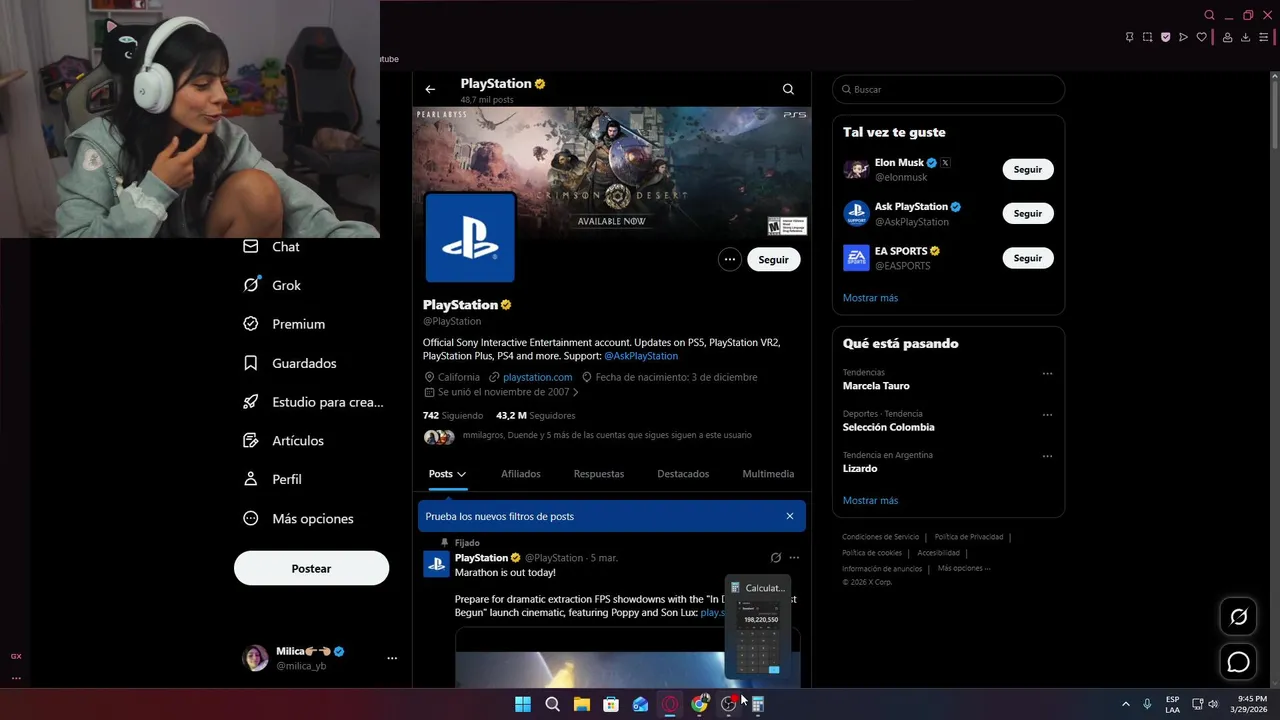Open browser easy setup sliders icon
The image size is (1280, 720).
point(1263,37)
